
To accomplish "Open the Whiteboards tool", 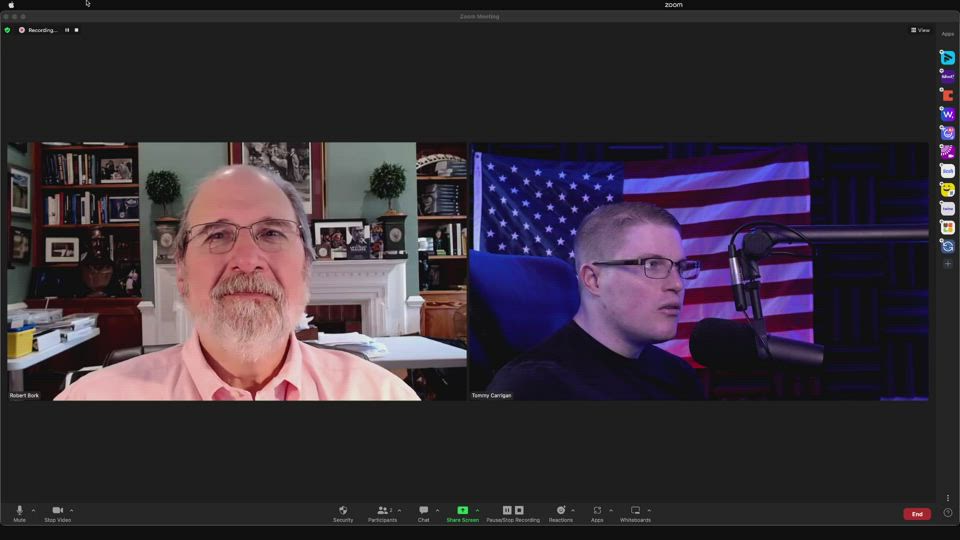I will pyautogui.click(x=635, y=513).
